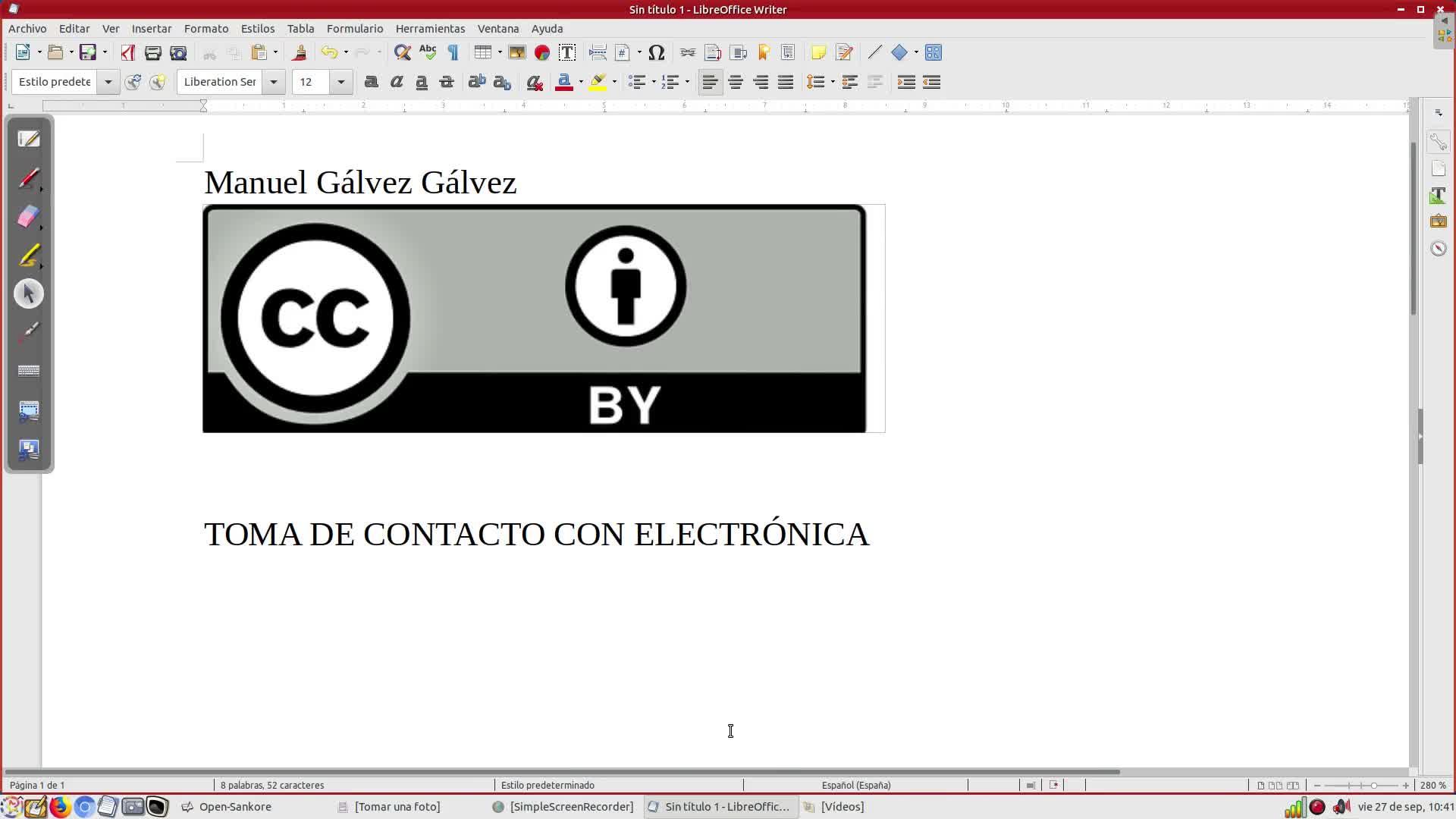This screenshot has width=1456, height=819.
Task: Open the Formato menu
Action: pos(206,28)
